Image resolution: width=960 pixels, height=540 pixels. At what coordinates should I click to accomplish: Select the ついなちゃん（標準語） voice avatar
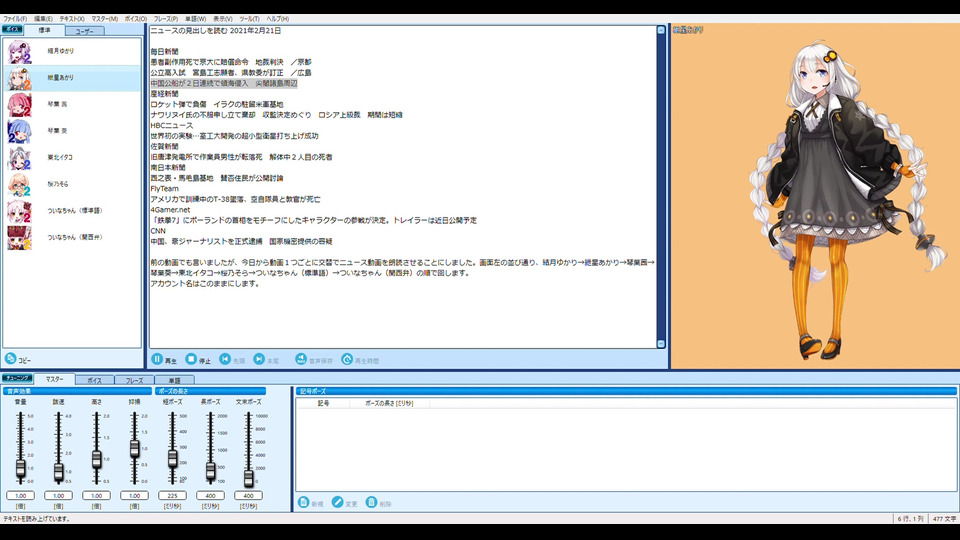[x=20, y=211]
